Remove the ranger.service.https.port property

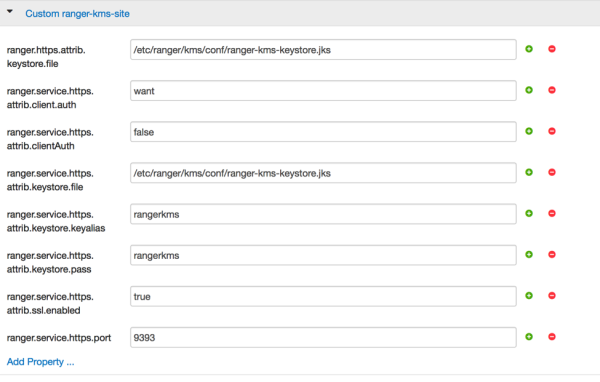[x=552, y=337]
